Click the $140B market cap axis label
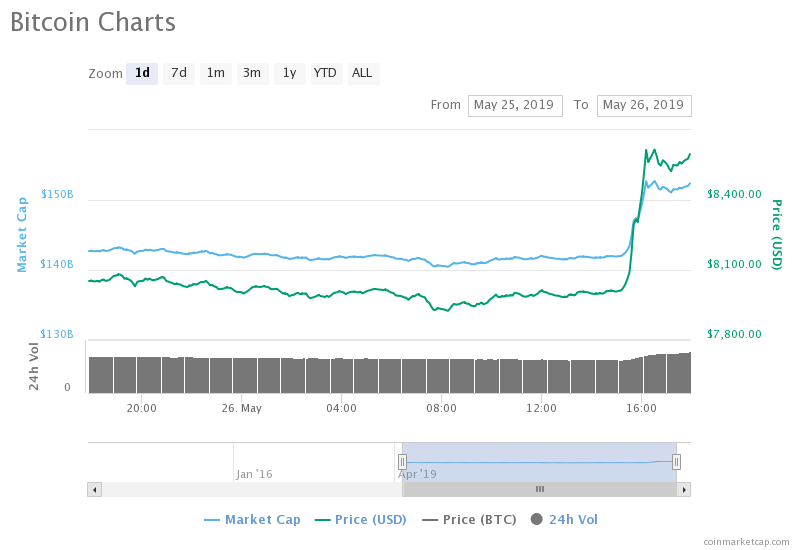The width and height of the screenshot is (800, 550). [57, 264]
